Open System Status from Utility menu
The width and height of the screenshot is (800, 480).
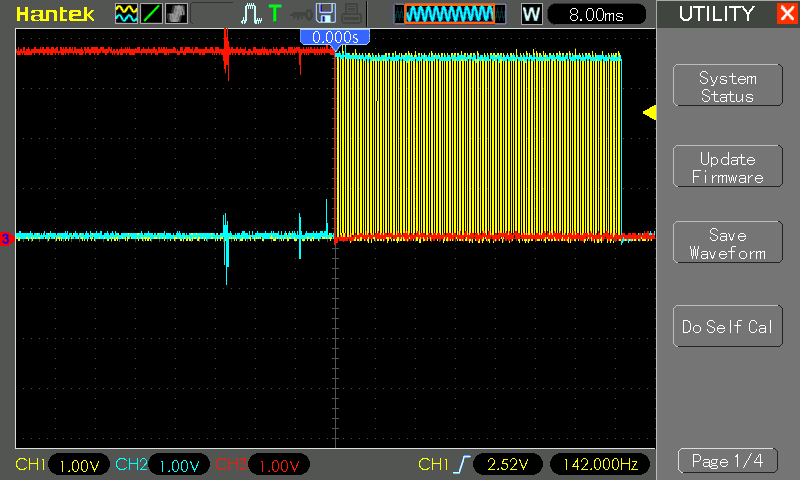727,87
